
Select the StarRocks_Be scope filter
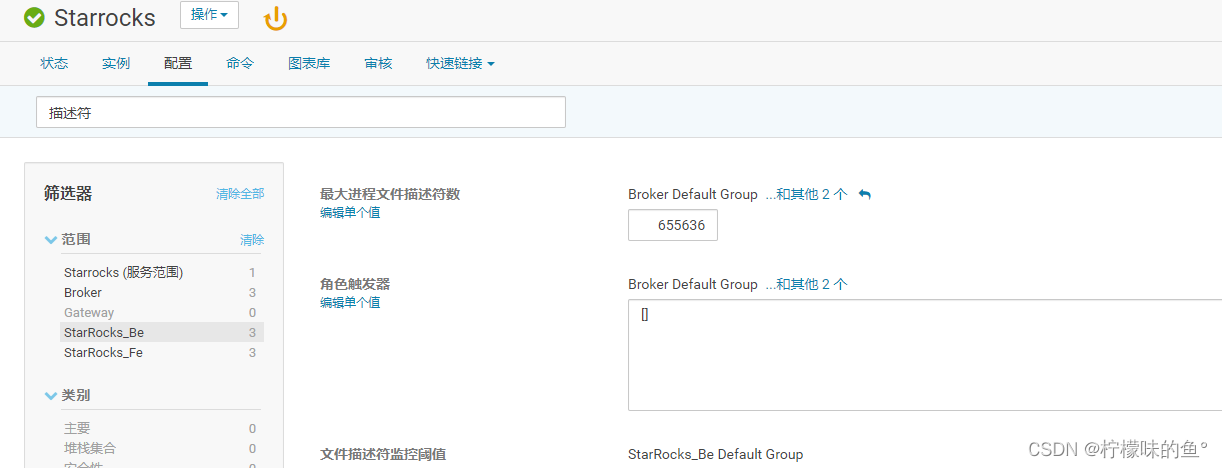[160, 332]
